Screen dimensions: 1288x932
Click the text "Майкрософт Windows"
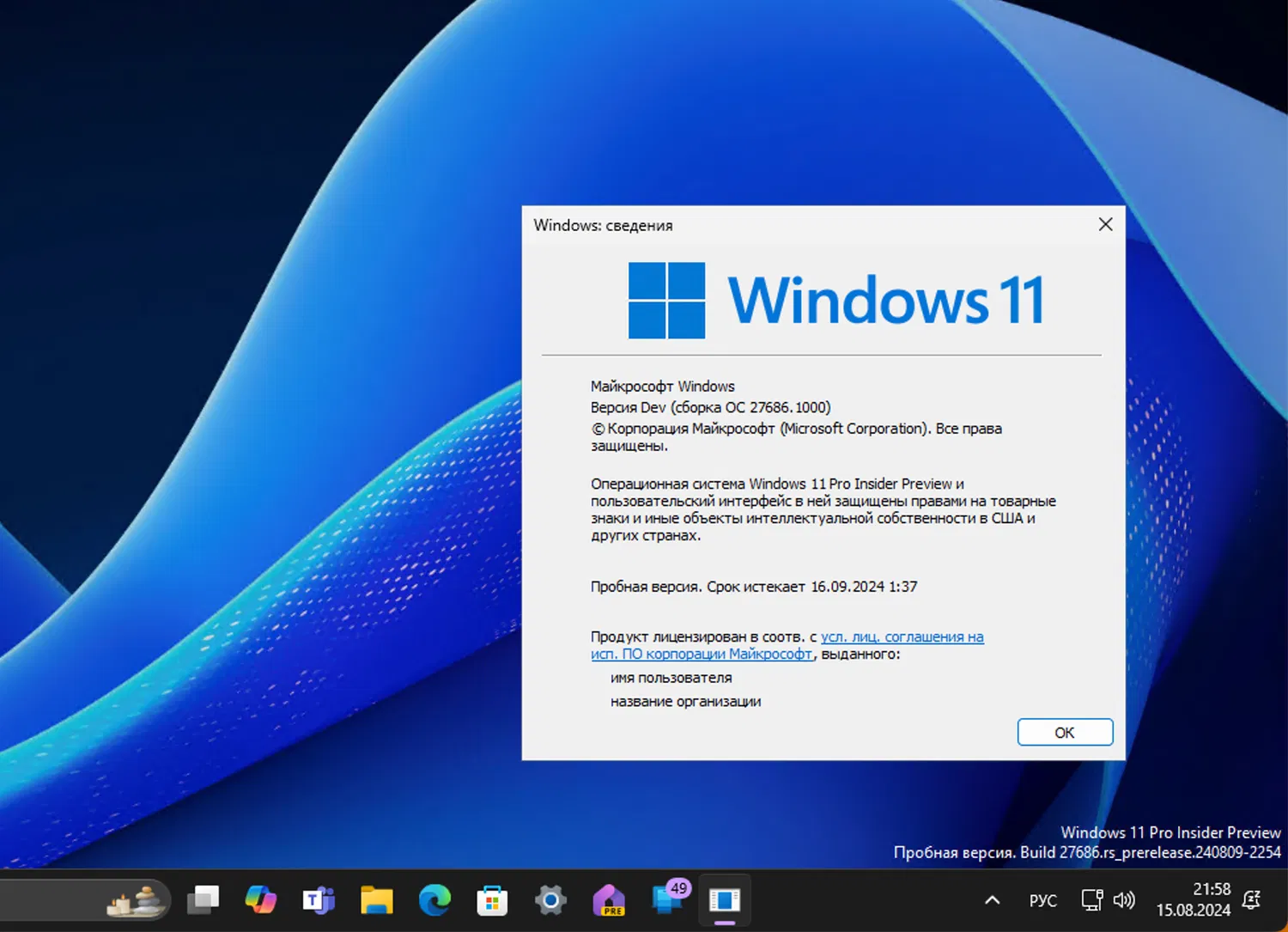pyautogui.click(x=662, y=387)
